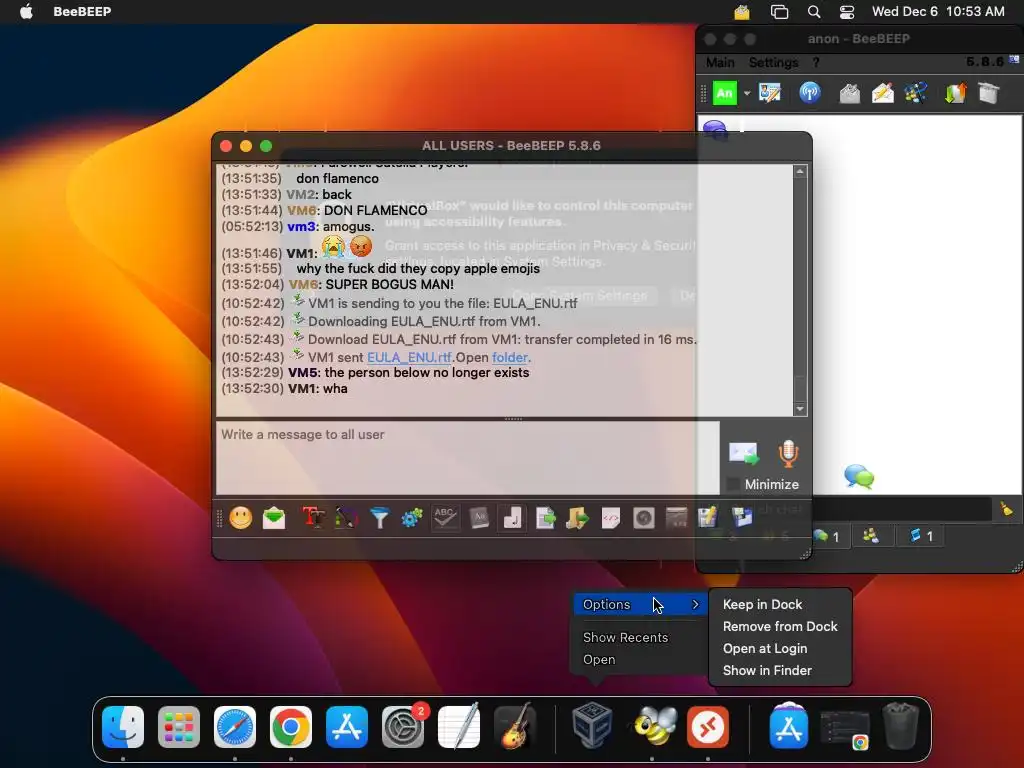Open the ? help menu in anon window
The width and height of the screenshot is (1024, 768).
(816, 62)
